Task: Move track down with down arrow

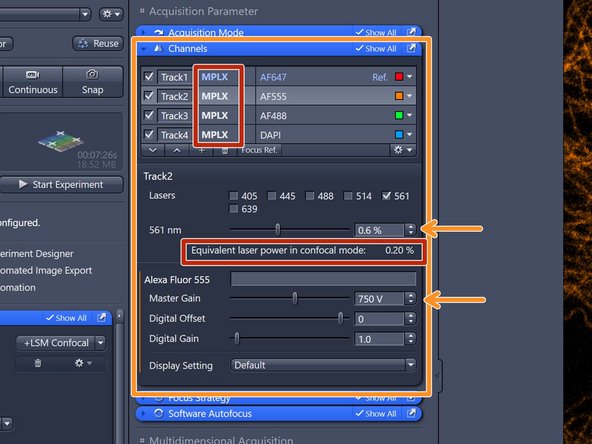Action: (153, 150)
